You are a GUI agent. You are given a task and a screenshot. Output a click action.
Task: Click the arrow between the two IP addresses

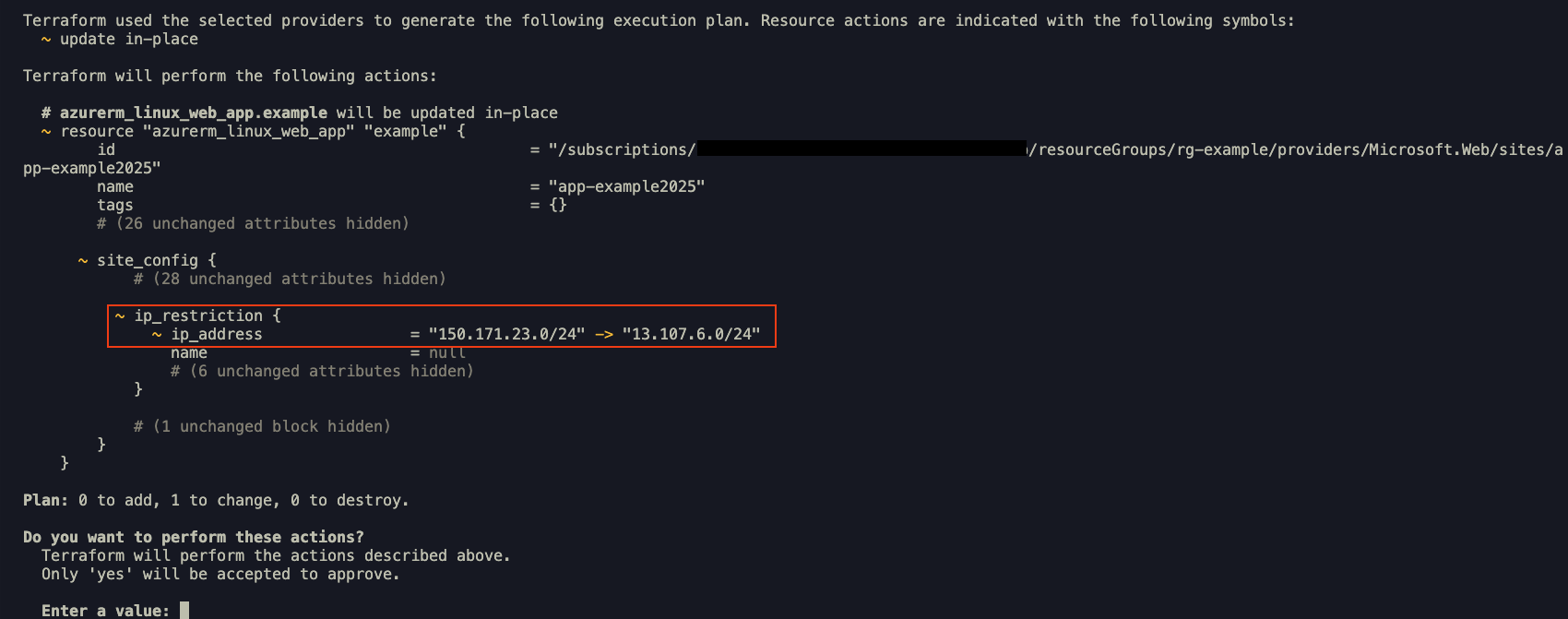click(x=604, y=334)
